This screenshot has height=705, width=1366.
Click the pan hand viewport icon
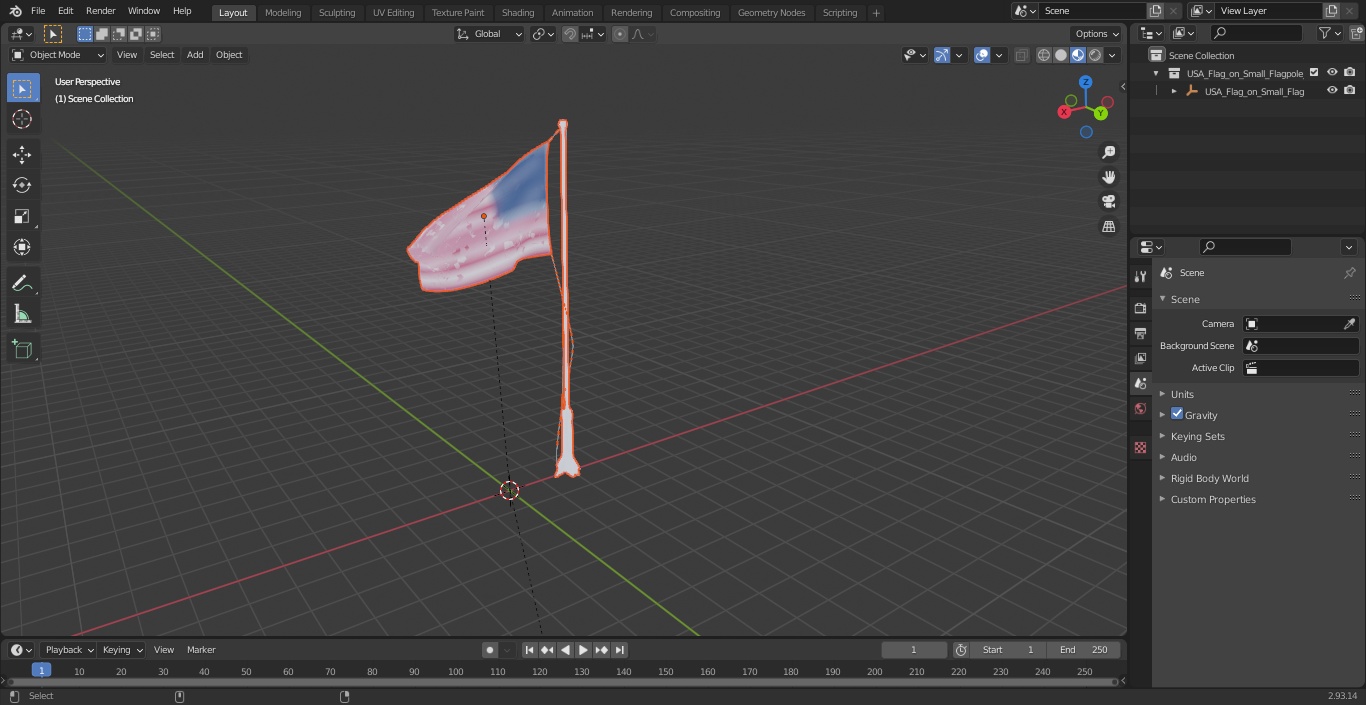tap(1108, 177)
